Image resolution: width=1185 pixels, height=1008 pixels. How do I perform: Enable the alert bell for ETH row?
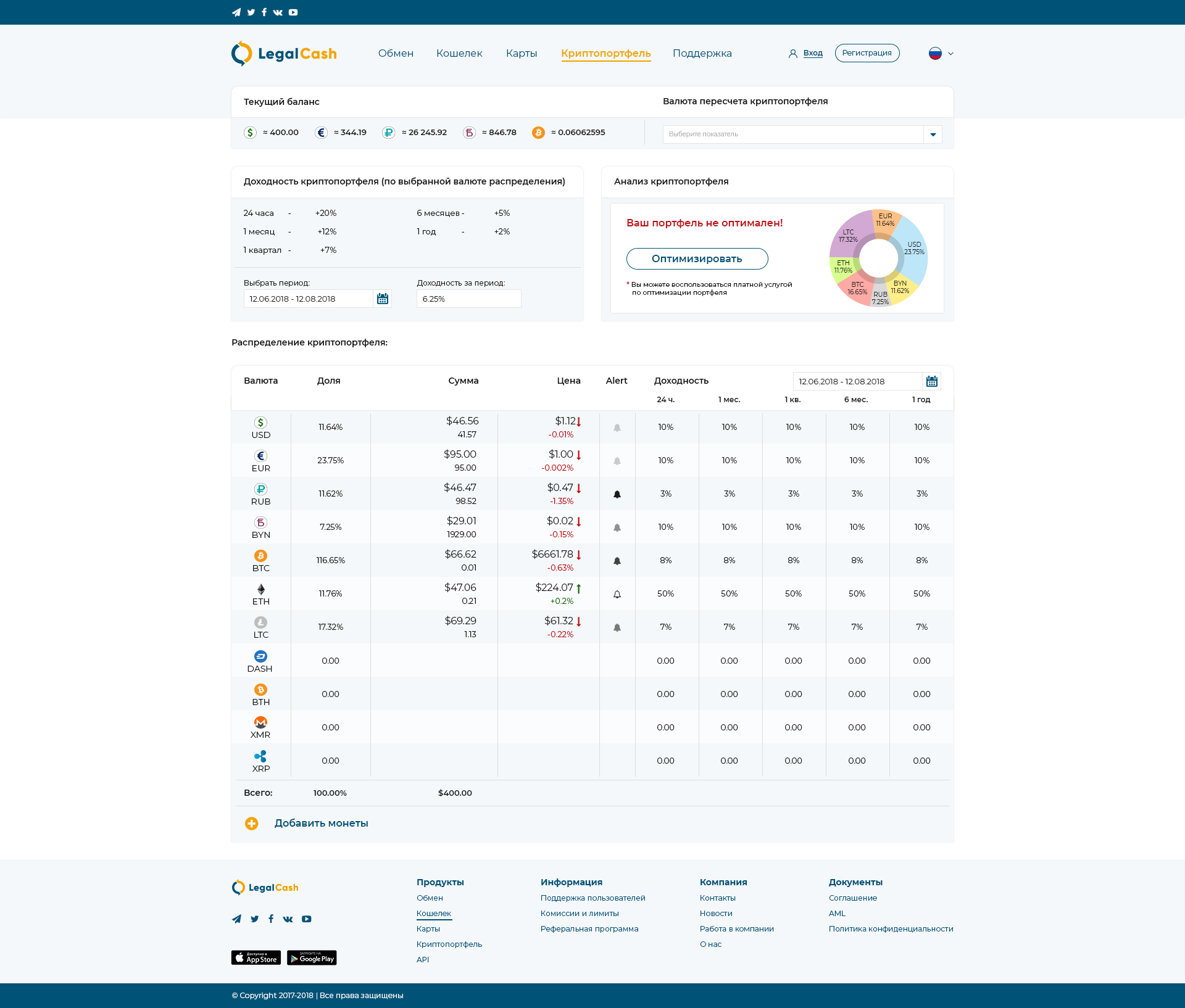[x=617, y=594]
